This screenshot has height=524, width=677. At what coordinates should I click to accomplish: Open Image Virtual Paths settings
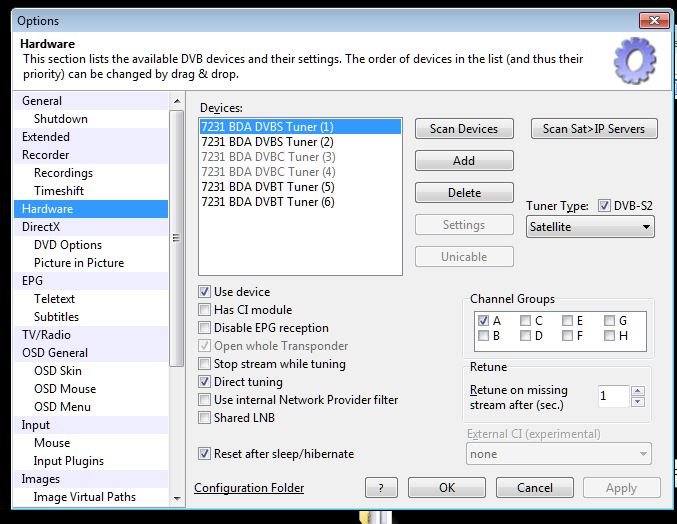[91, 497]
